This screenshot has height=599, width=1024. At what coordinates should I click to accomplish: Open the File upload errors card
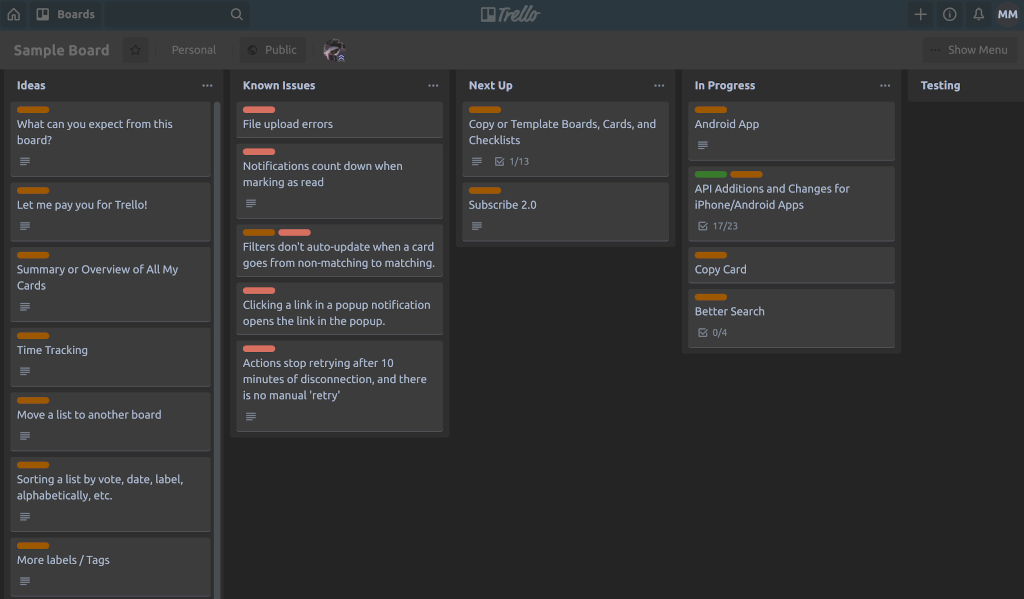click(x=339, y=120)
